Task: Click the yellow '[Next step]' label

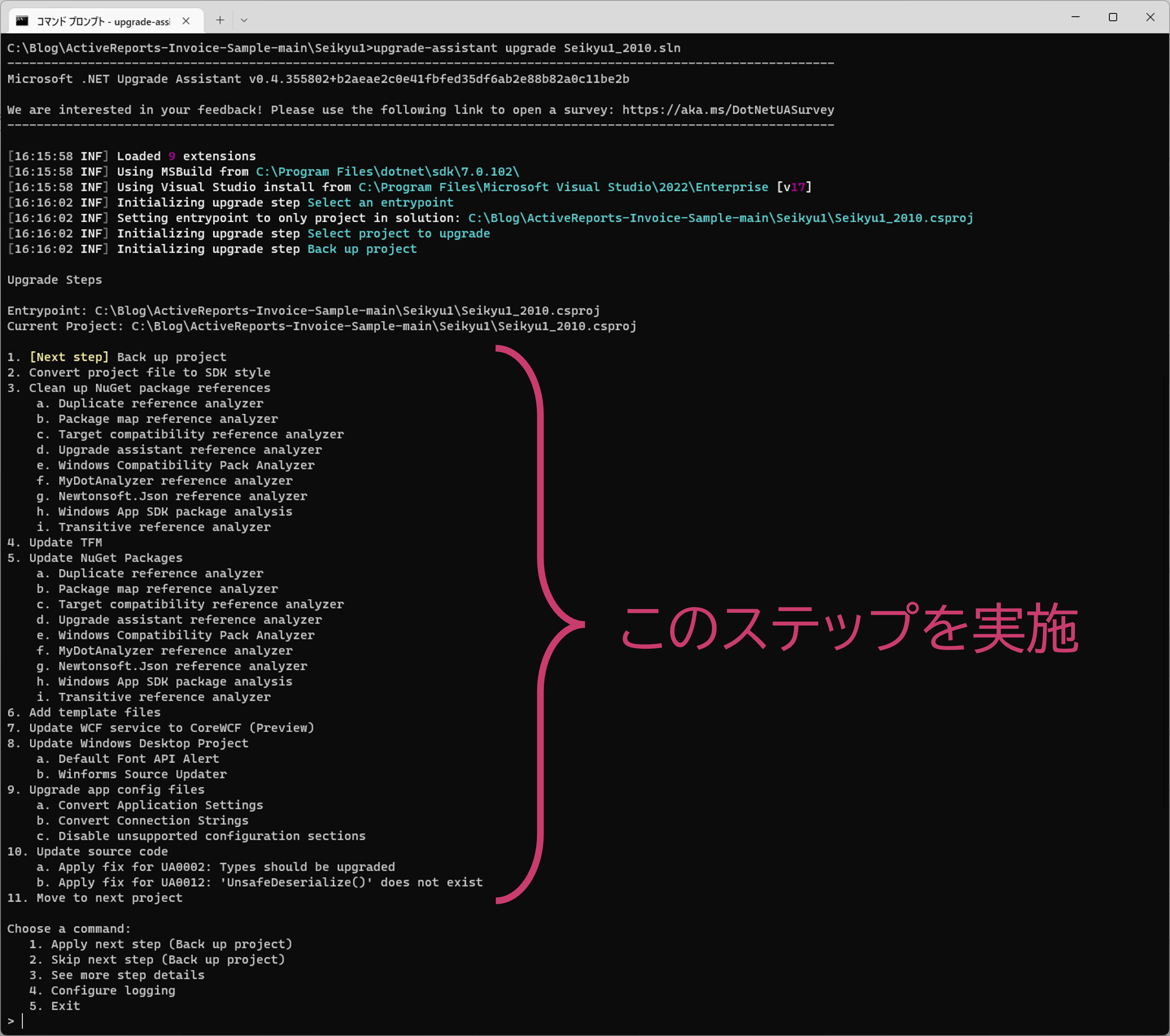Action: [69, 357]
